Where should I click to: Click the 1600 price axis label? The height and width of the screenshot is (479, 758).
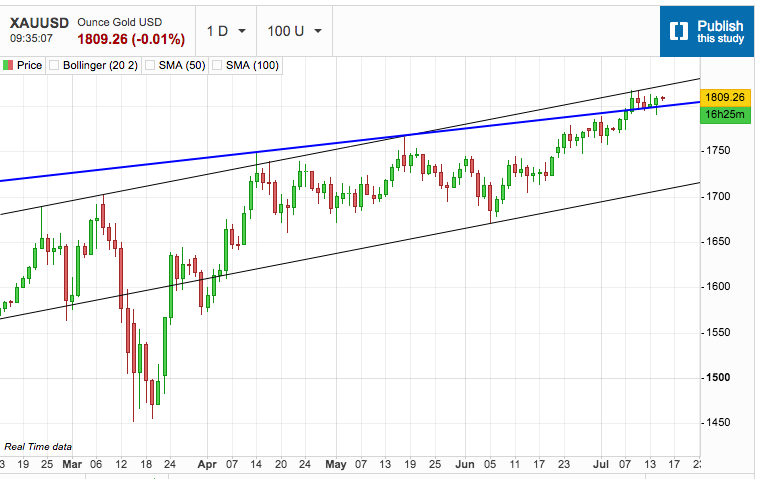[717, 287]
